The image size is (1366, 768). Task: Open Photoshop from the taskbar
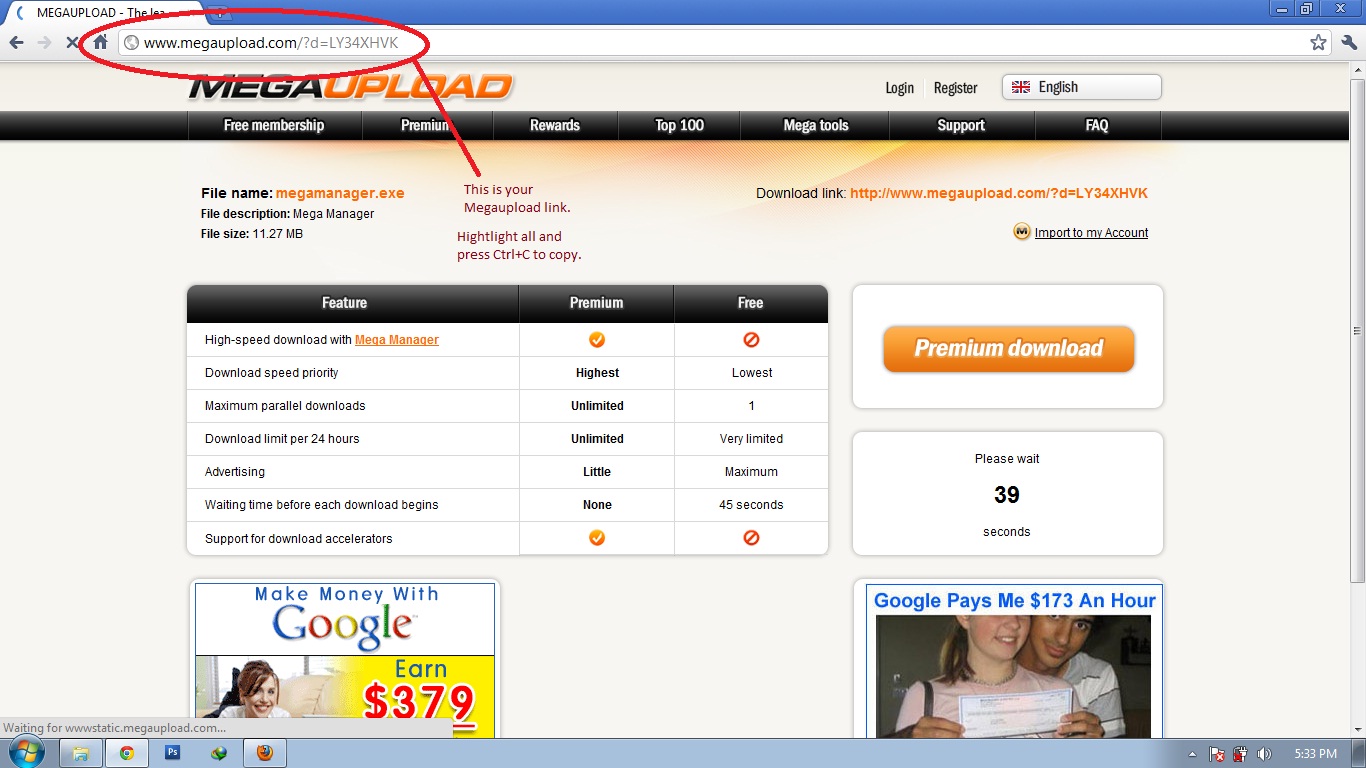point(172,752)
